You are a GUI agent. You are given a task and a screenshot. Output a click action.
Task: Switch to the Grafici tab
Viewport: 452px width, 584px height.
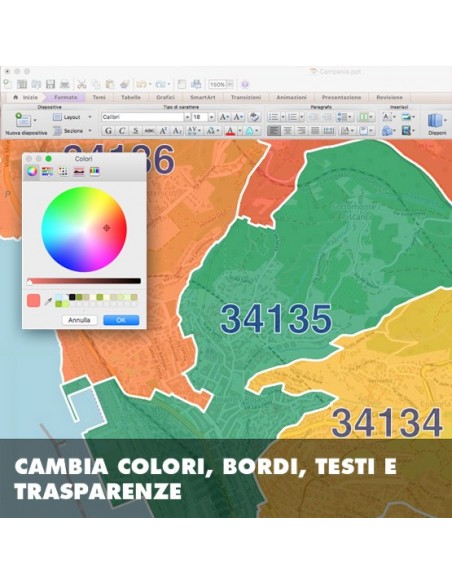(x=165, y=97)
